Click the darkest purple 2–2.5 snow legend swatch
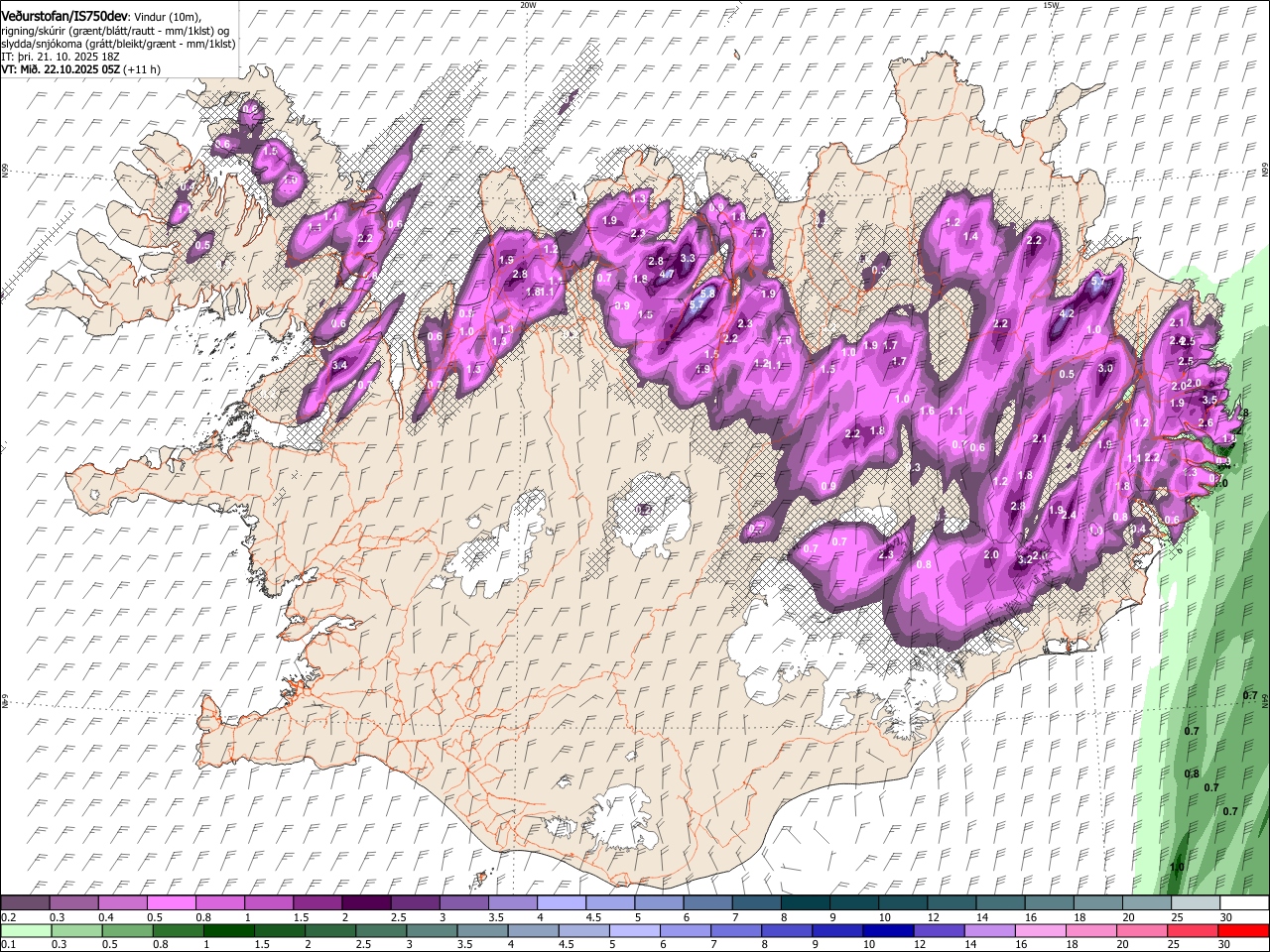Image resolution: width=1270 pixels, height=952 pixels. click(x=369, y=902)
